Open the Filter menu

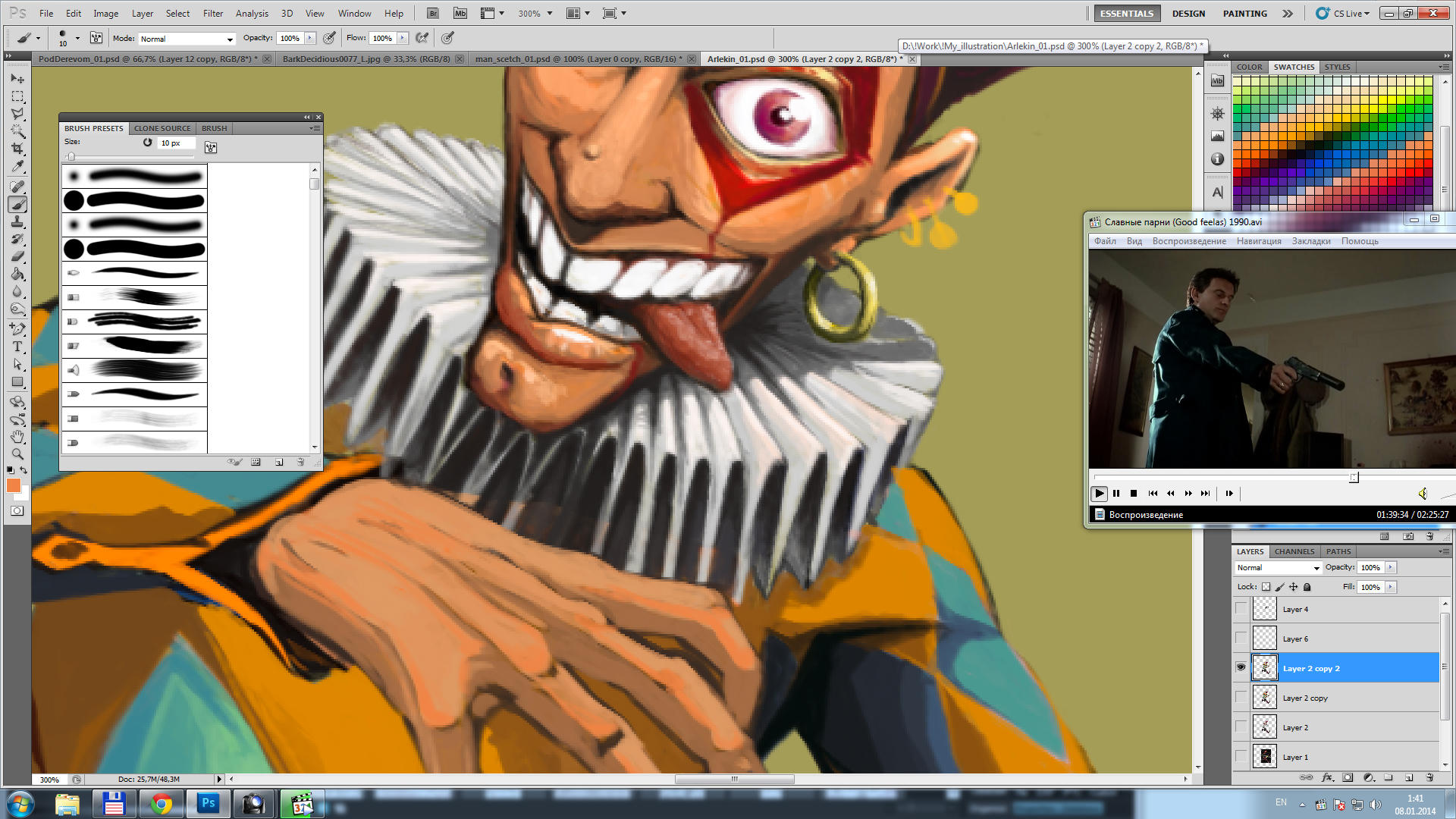click(212, 13)
